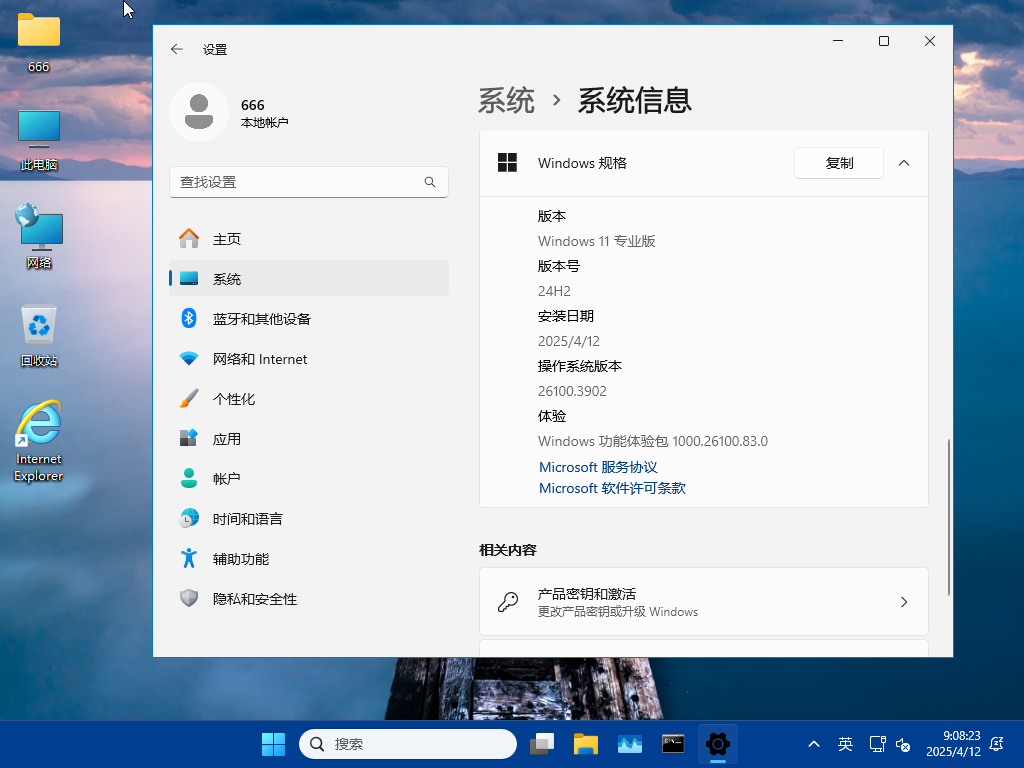Open 应用 settings
1024x768 pixels.
(308, 439)
